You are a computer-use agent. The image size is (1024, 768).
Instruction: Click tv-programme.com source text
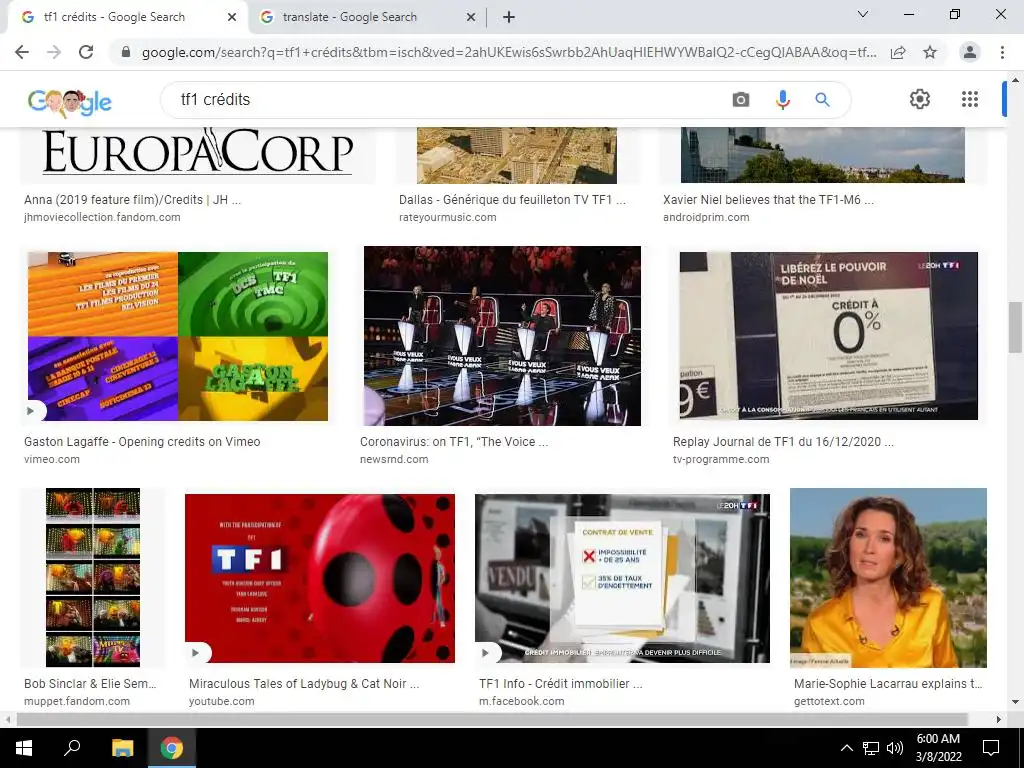pos(721,459)
